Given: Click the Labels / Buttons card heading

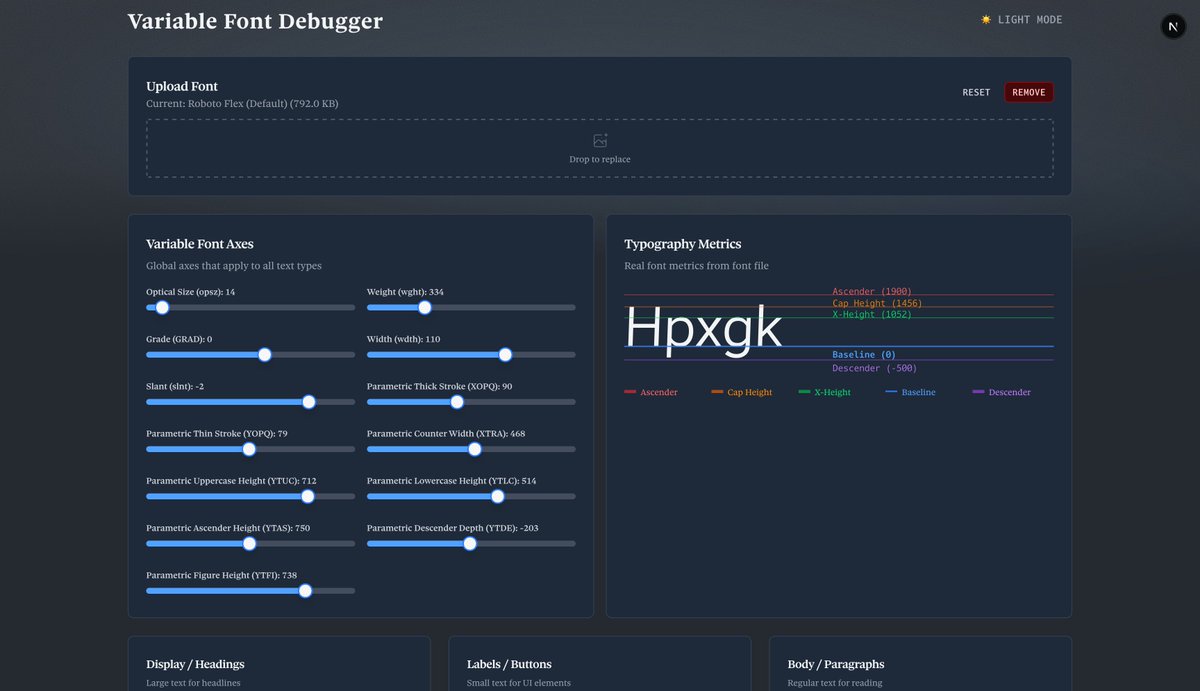Looking at the screenshot, I should 509,664.
